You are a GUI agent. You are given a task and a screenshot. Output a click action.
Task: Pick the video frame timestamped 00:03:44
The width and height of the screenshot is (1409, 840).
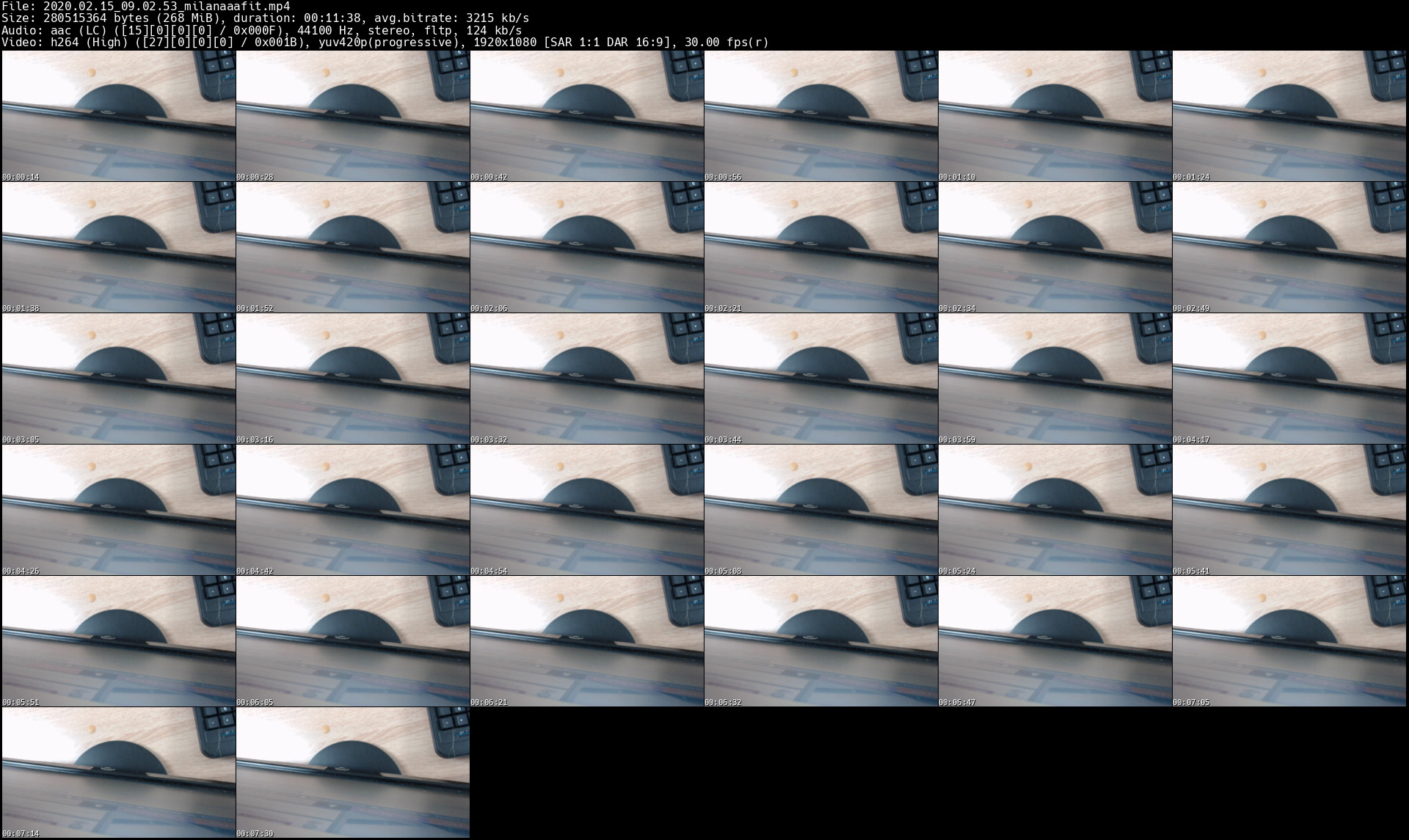[x=821, y=379]
